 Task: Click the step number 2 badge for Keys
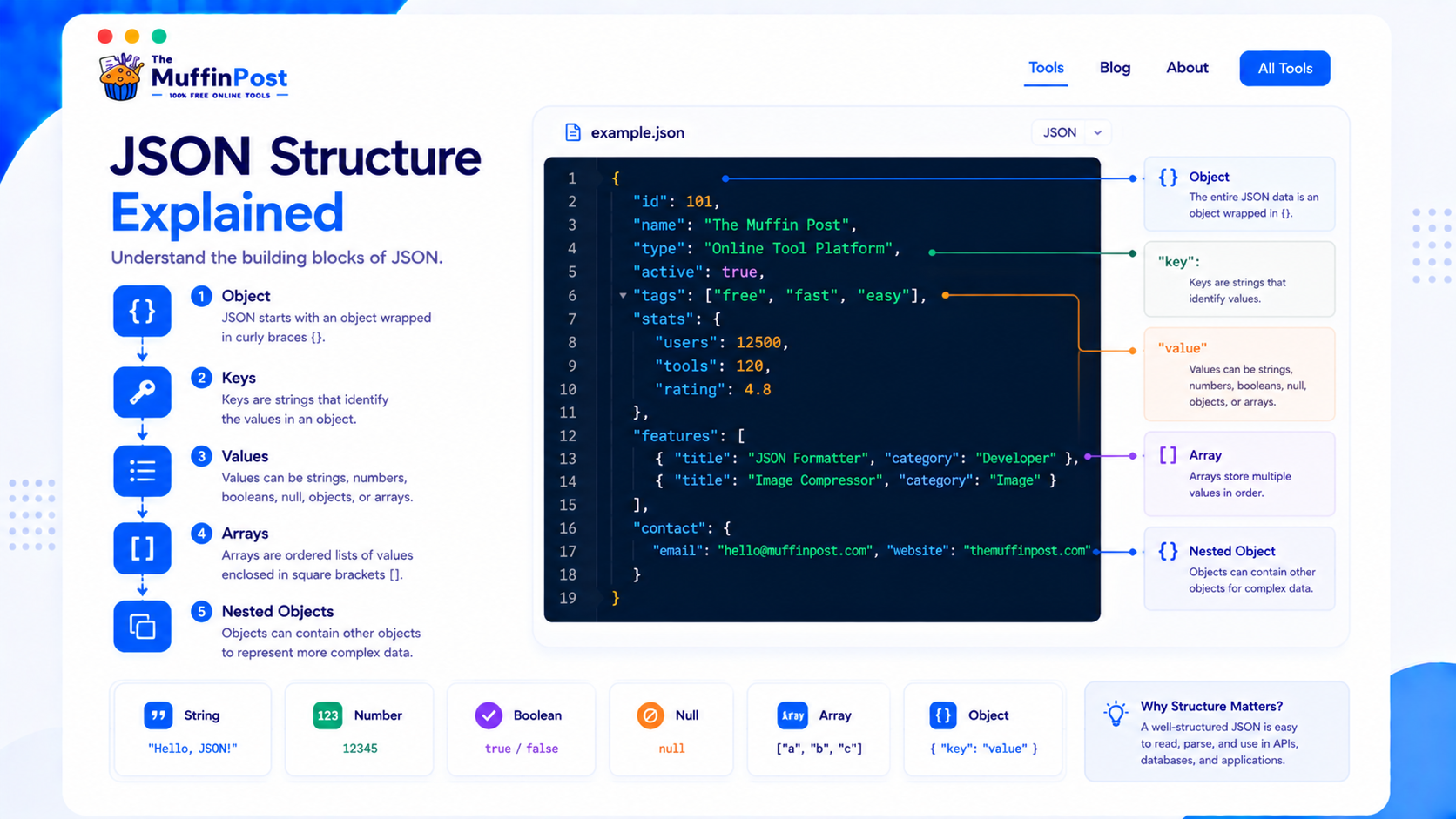[x=201, y=378]
